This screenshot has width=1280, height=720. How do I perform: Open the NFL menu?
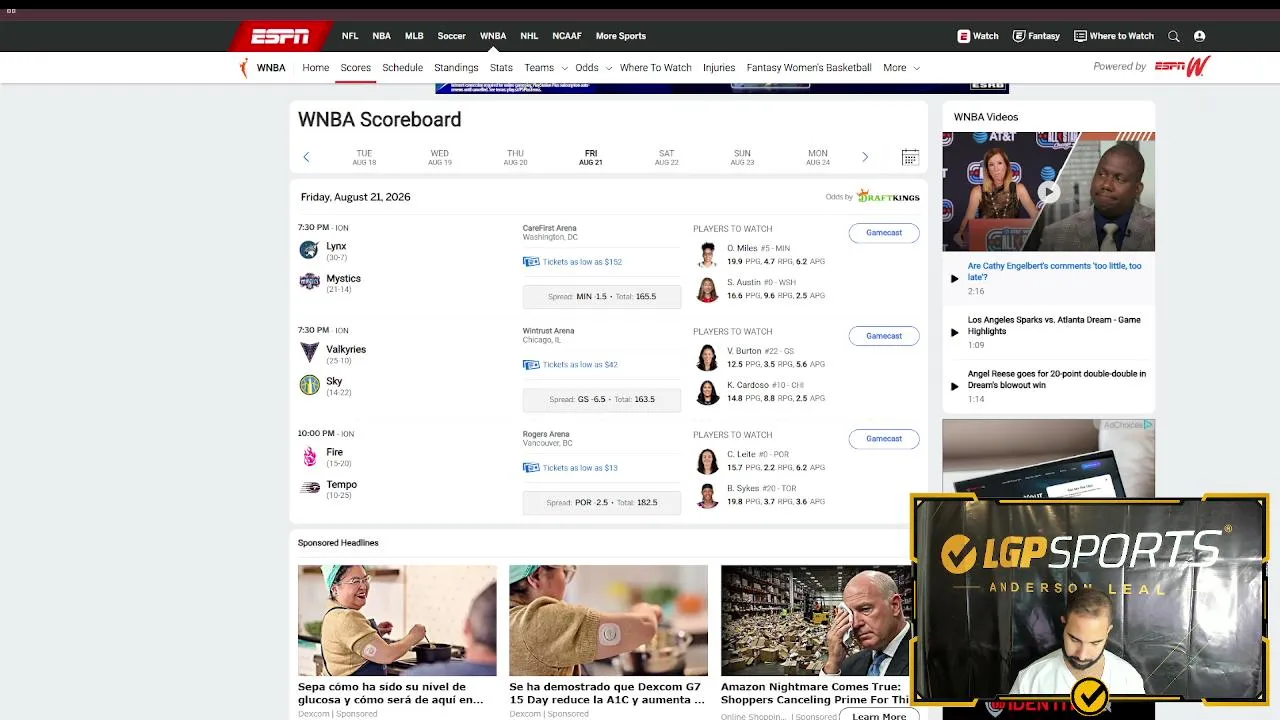tap(350, 36)
